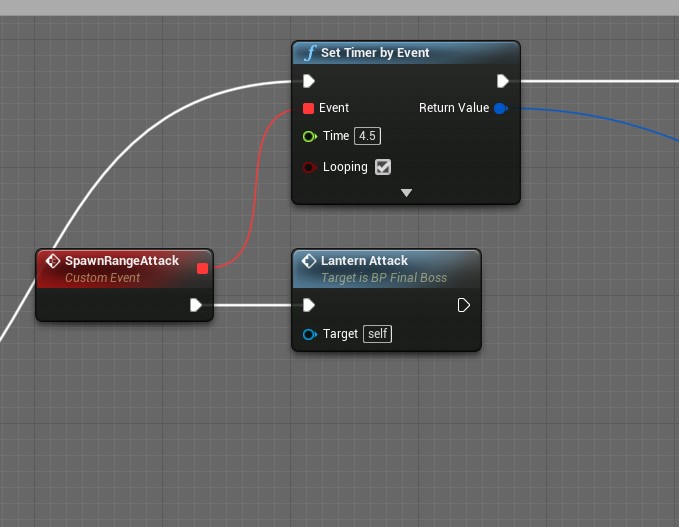Click the exec input pin on Lantern Attack
This screenshot has width=679, height=527.
coord(309,305)
